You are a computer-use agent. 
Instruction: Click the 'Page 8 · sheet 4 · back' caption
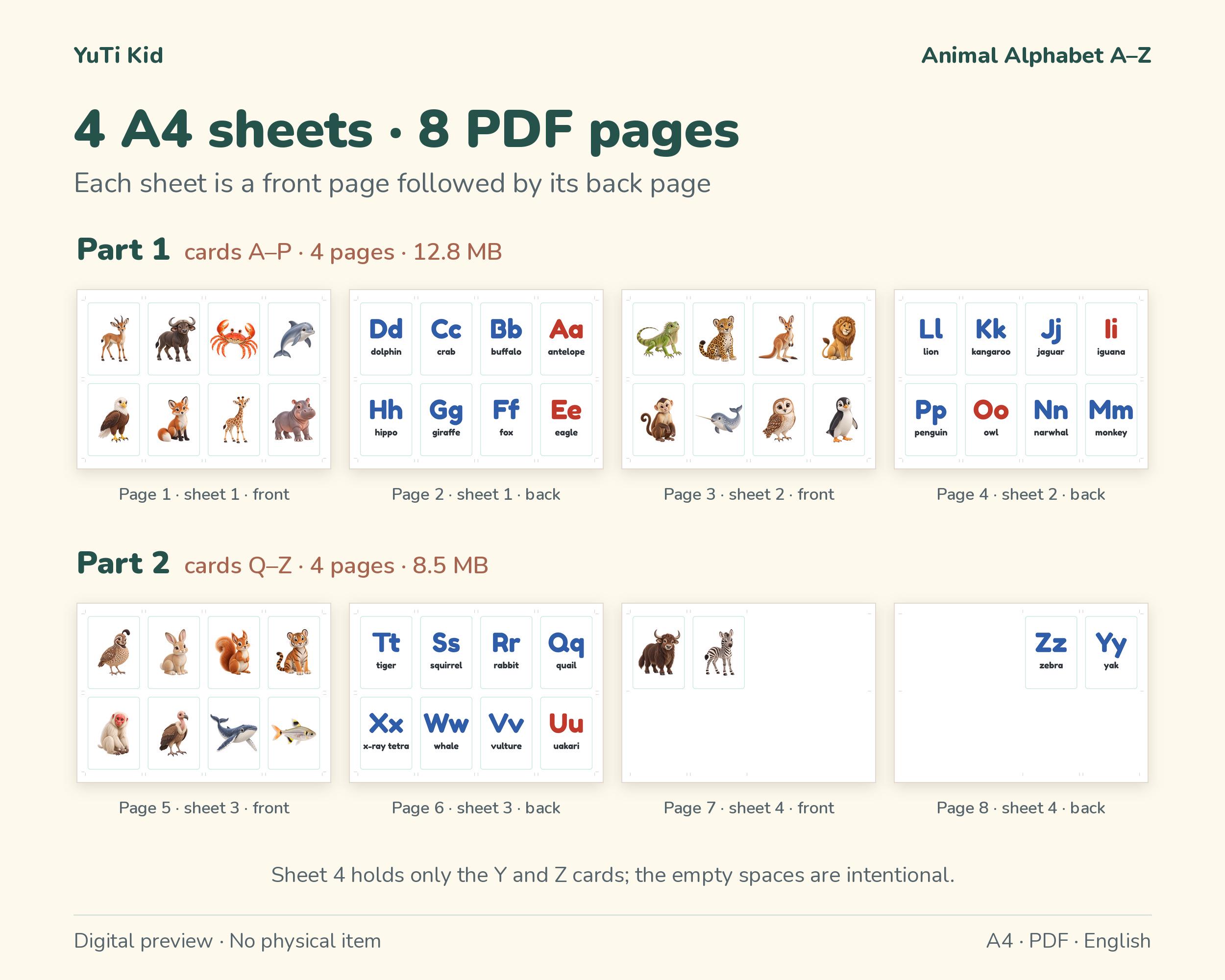1021,808
